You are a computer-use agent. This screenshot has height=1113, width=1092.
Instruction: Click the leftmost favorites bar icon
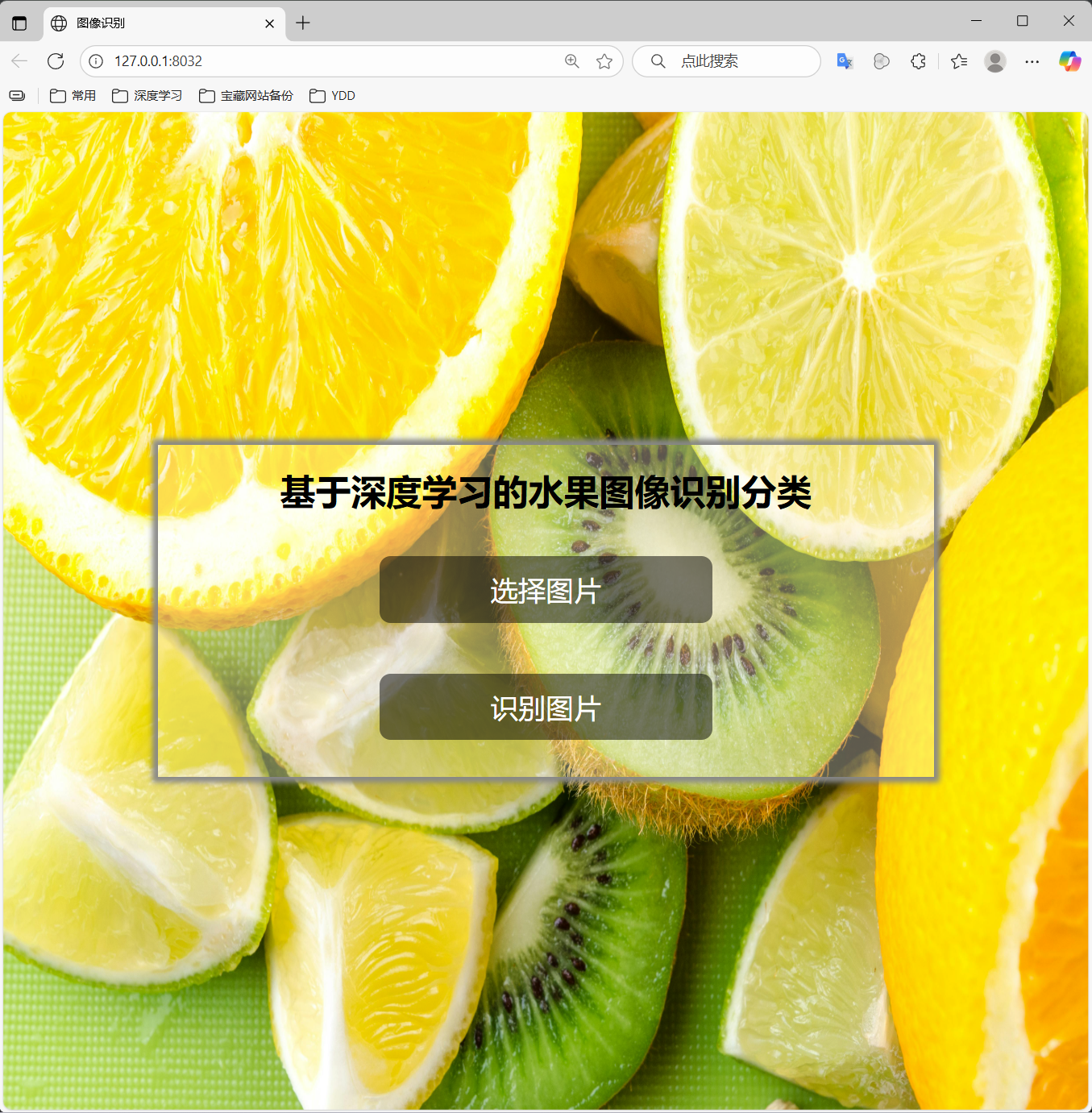(17, 96)
